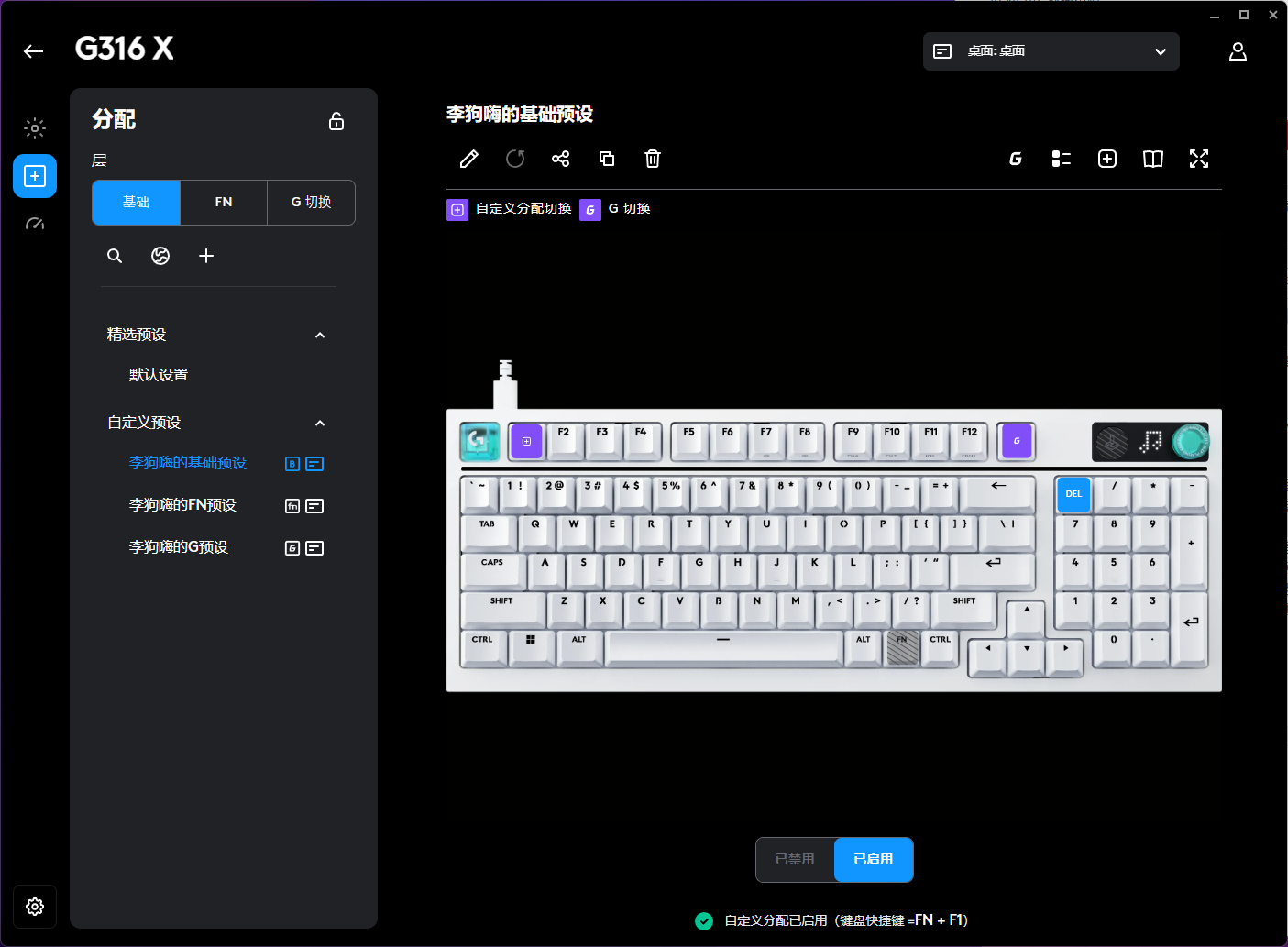
Task: Switch to the G 切换 layer tab
Action: [311, 202]
